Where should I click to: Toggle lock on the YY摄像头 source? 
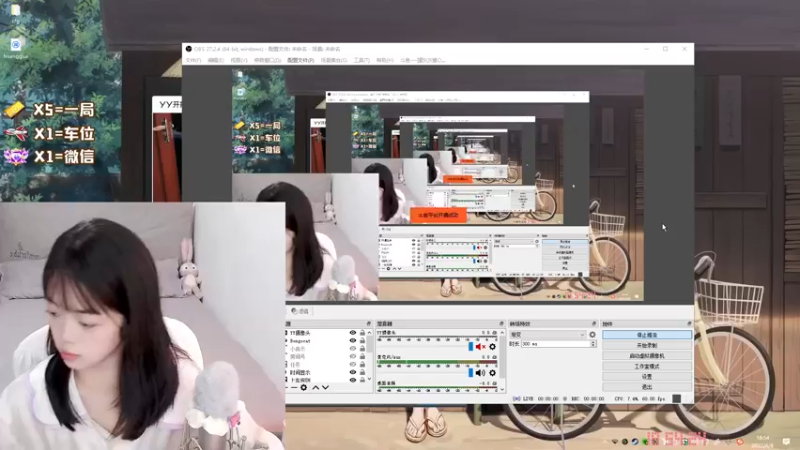point(362,333)
